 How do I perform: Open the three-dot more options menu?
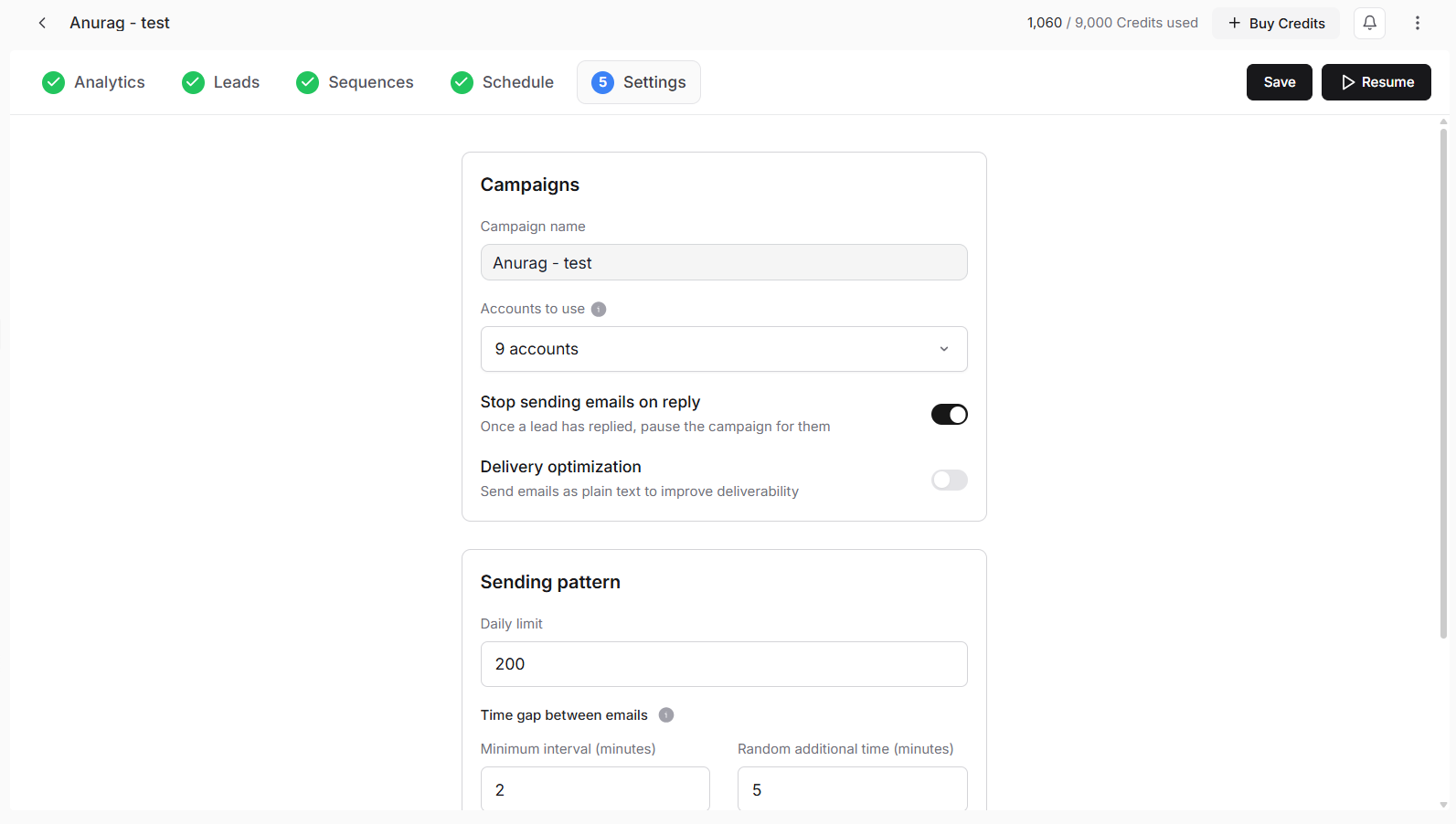(1418, 23)
